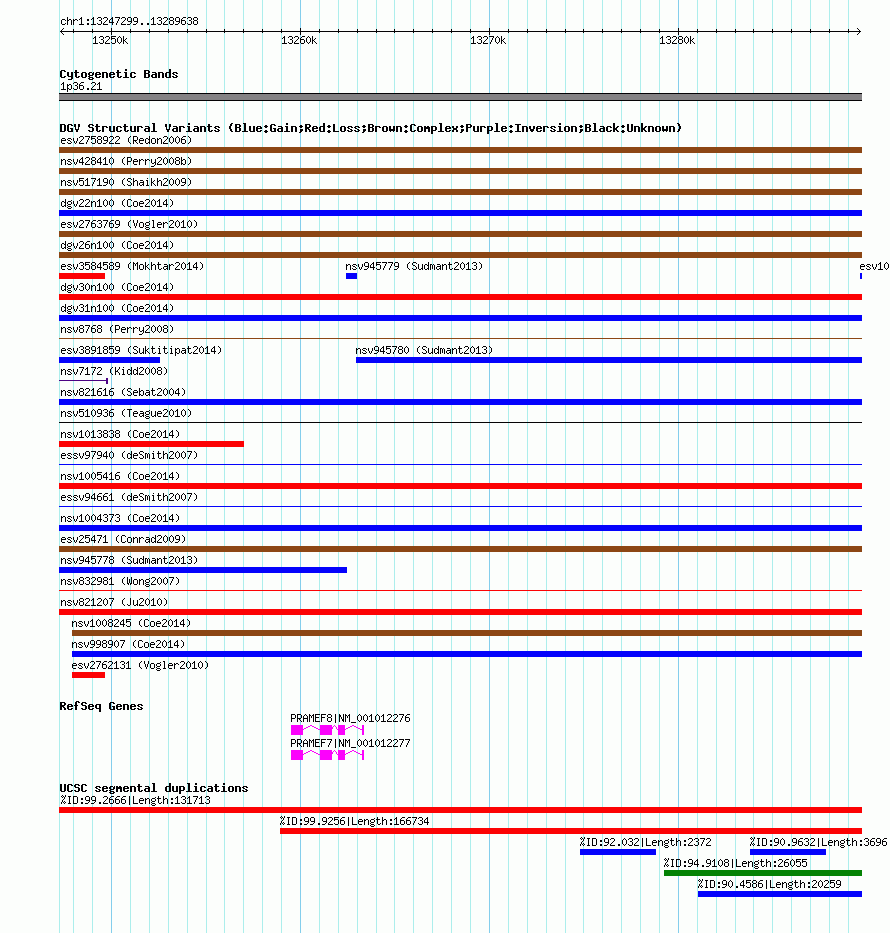Click the blue nsv945778 (Sudmant2013) gain bar
The image size is (890, 933).
click(203, 570)
